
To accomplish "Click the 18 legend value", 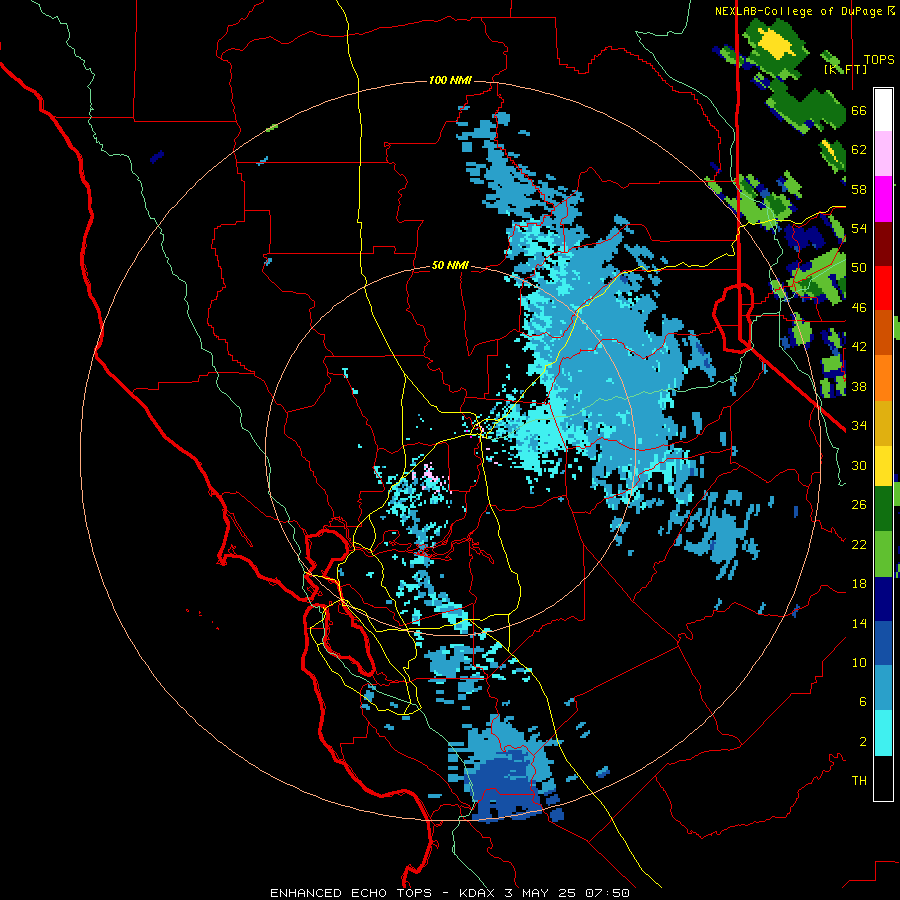I will [859, 584].
